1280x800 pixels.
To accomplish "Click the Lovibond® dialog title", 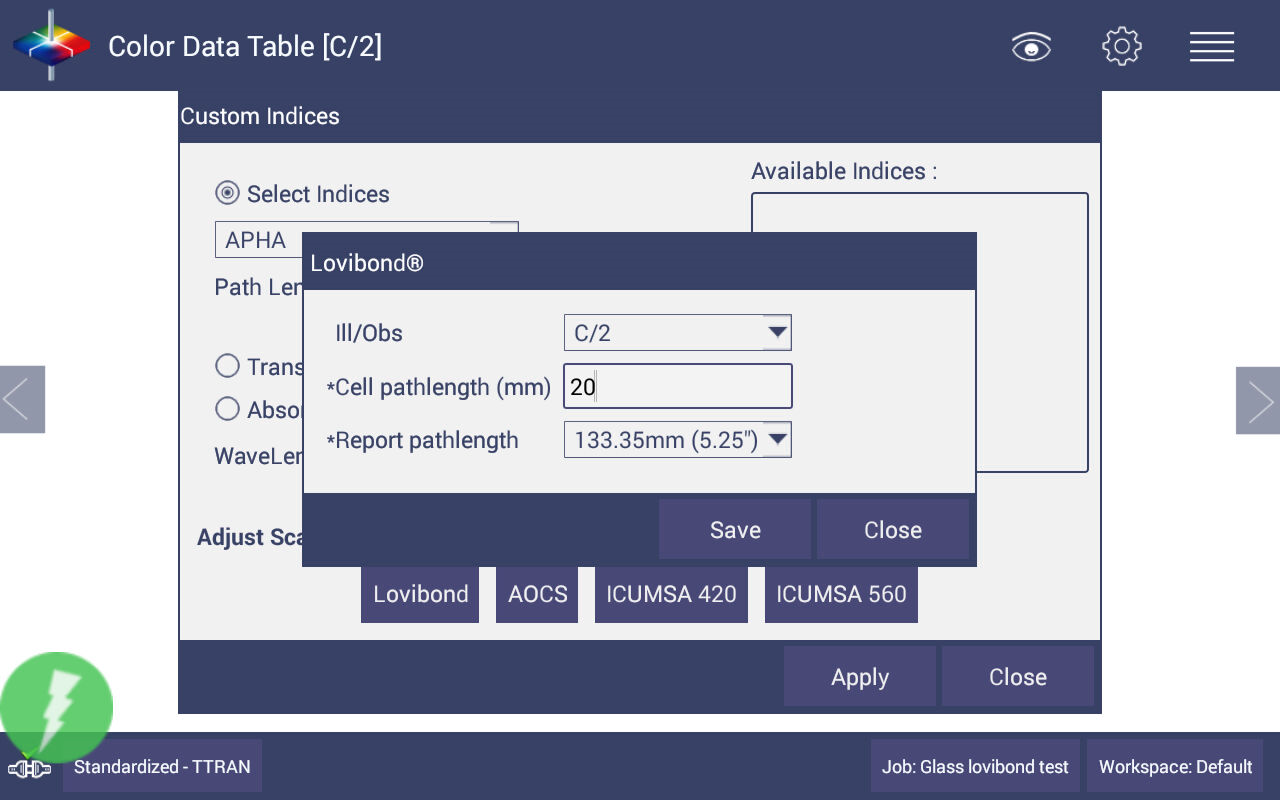I will tap(367, 263).
